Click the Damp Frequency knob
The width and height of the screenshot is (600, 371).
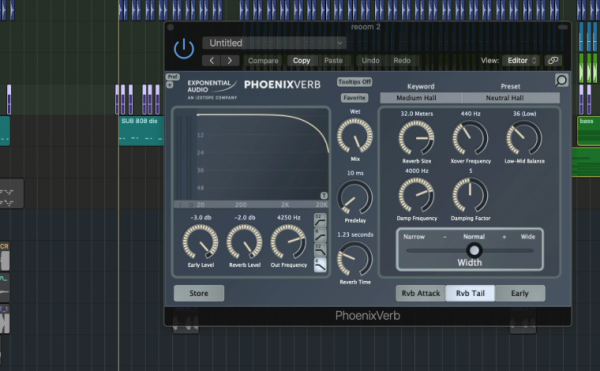[x=416, y=195]
